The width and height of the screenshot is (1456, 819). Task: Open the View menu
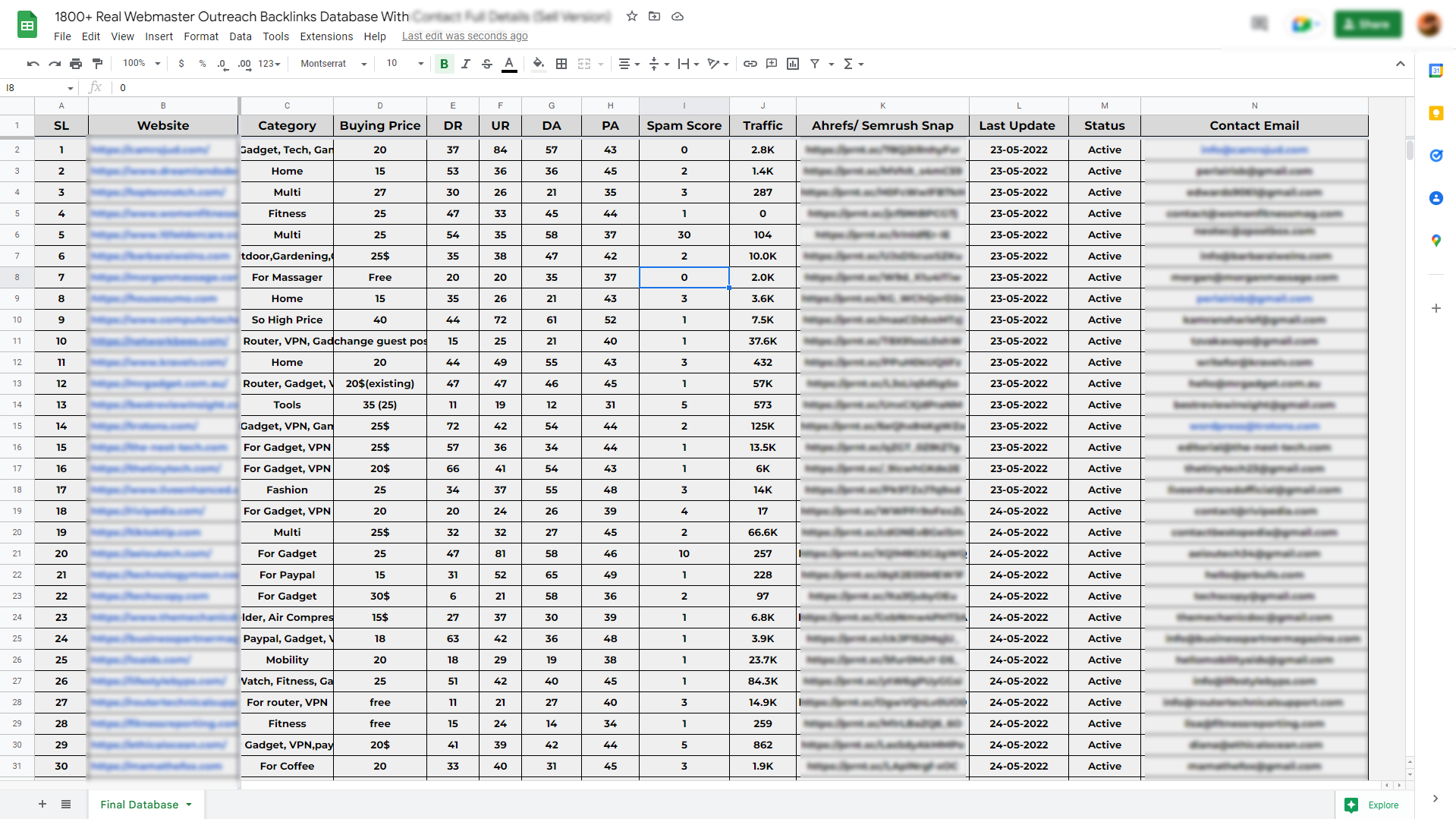(122, 36)
